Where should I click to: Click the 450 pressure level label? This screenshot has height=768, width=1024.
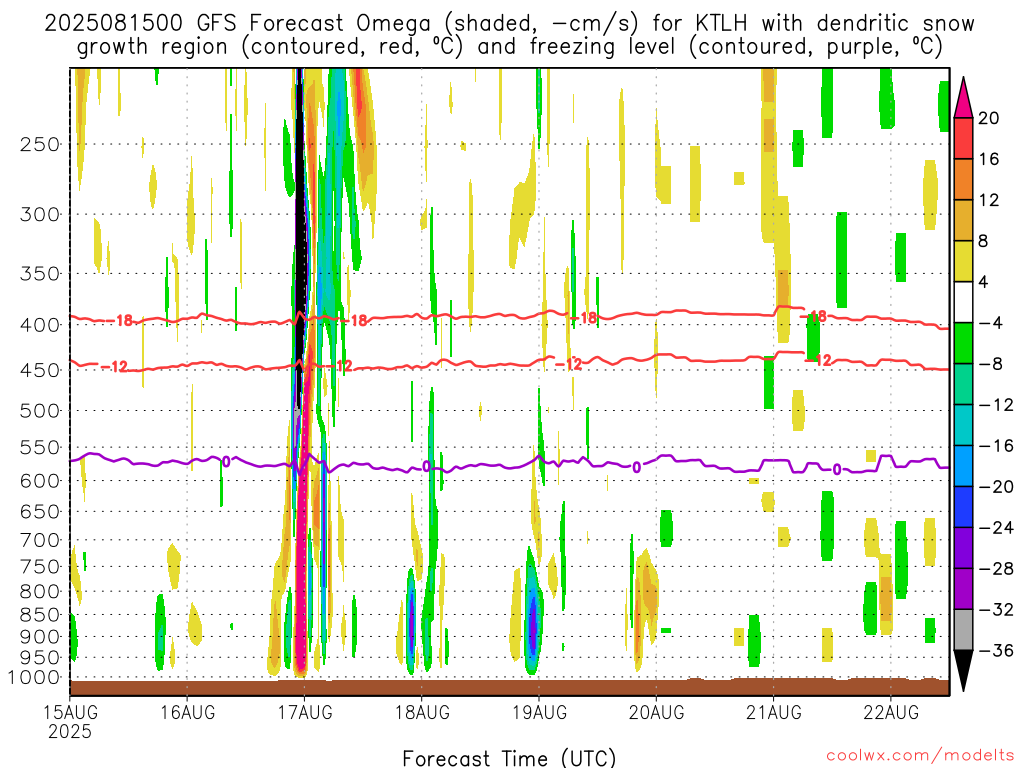pos(40,370)
